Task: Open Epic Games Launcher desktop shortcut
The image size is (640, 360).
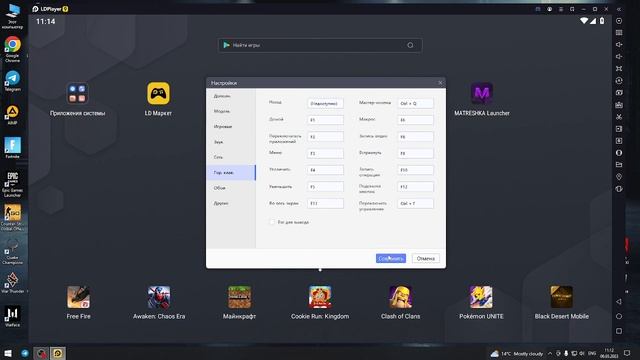Action: (12, 184)
